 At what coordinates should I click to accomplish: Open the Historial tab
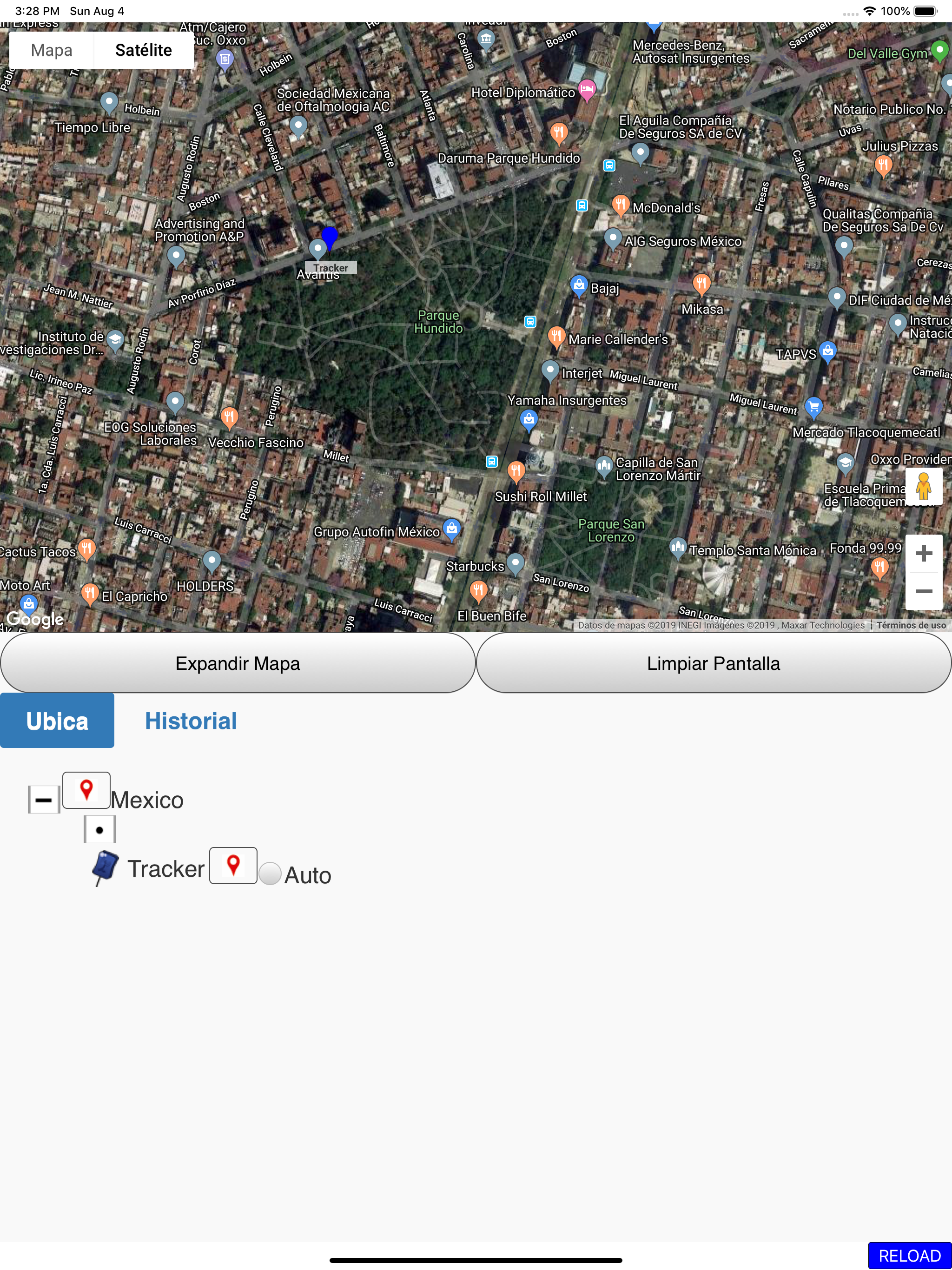[x=191, y=721]
